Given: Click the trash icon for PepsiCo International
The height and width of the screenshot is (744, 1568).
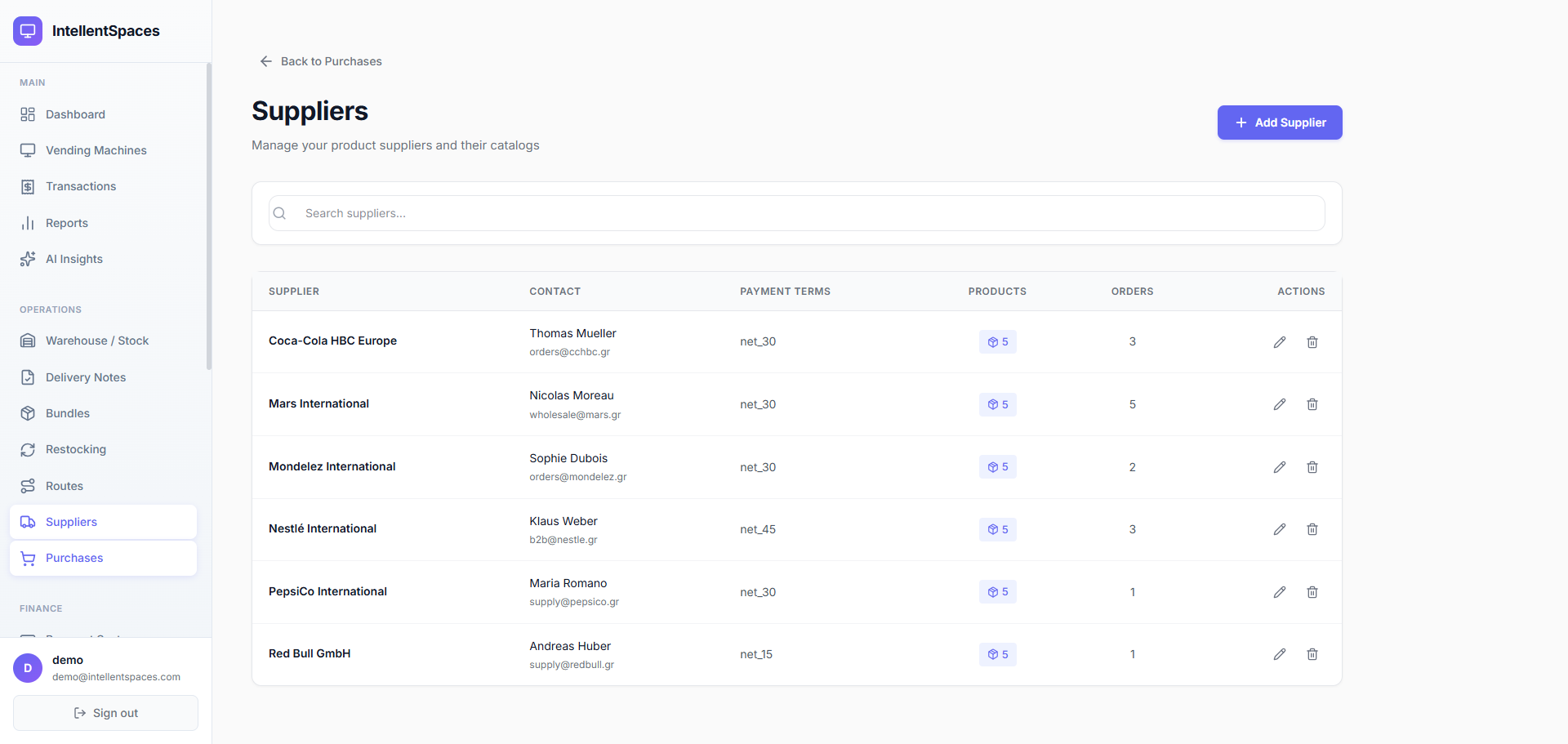Looking at the screenshot, I should click(1312, 592).
